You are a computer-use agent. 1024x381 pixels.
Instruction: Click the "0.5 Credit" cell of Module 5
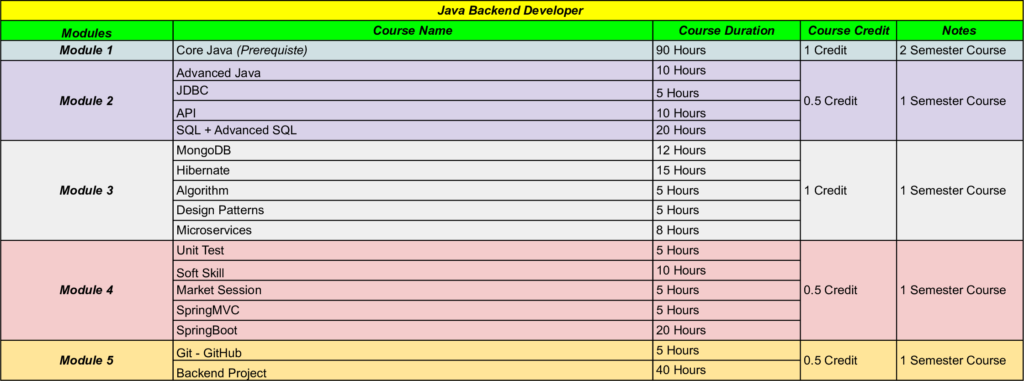[848, 360]
